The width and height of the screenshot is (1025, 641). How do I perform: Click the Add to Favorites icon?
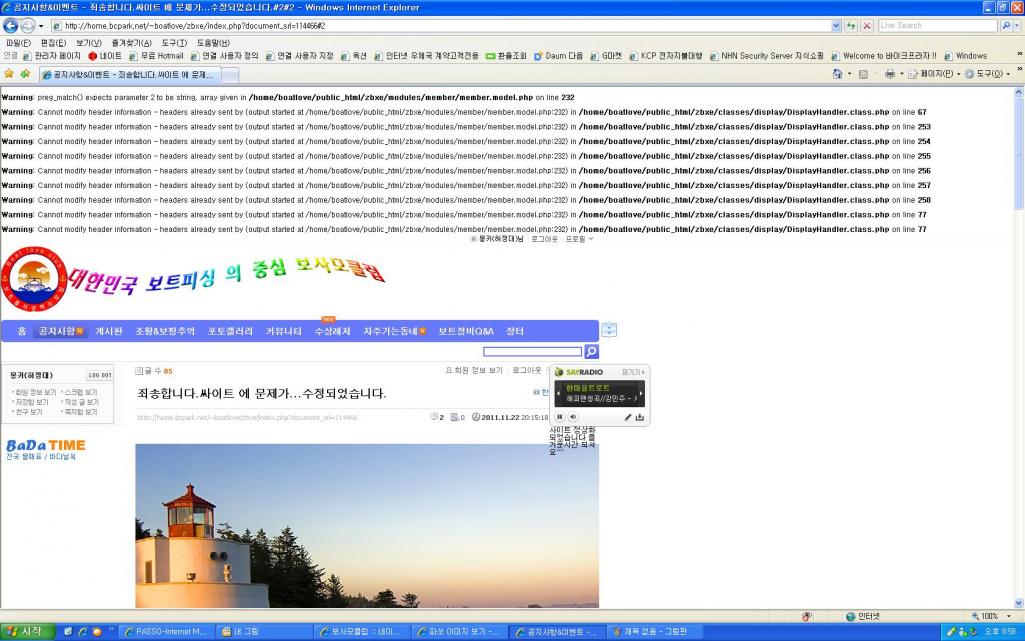23,74
